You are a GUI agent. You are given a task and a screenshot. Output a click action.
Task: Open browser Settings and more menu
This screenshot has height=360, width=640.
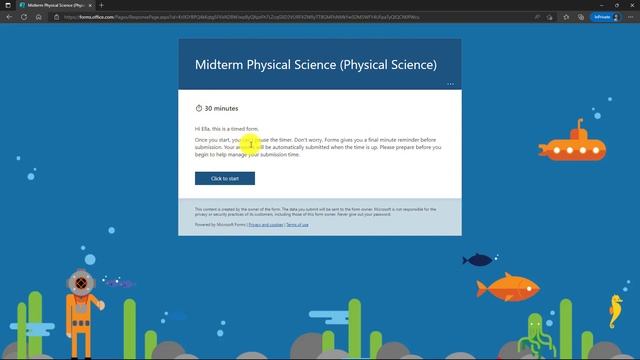(631, 17)
